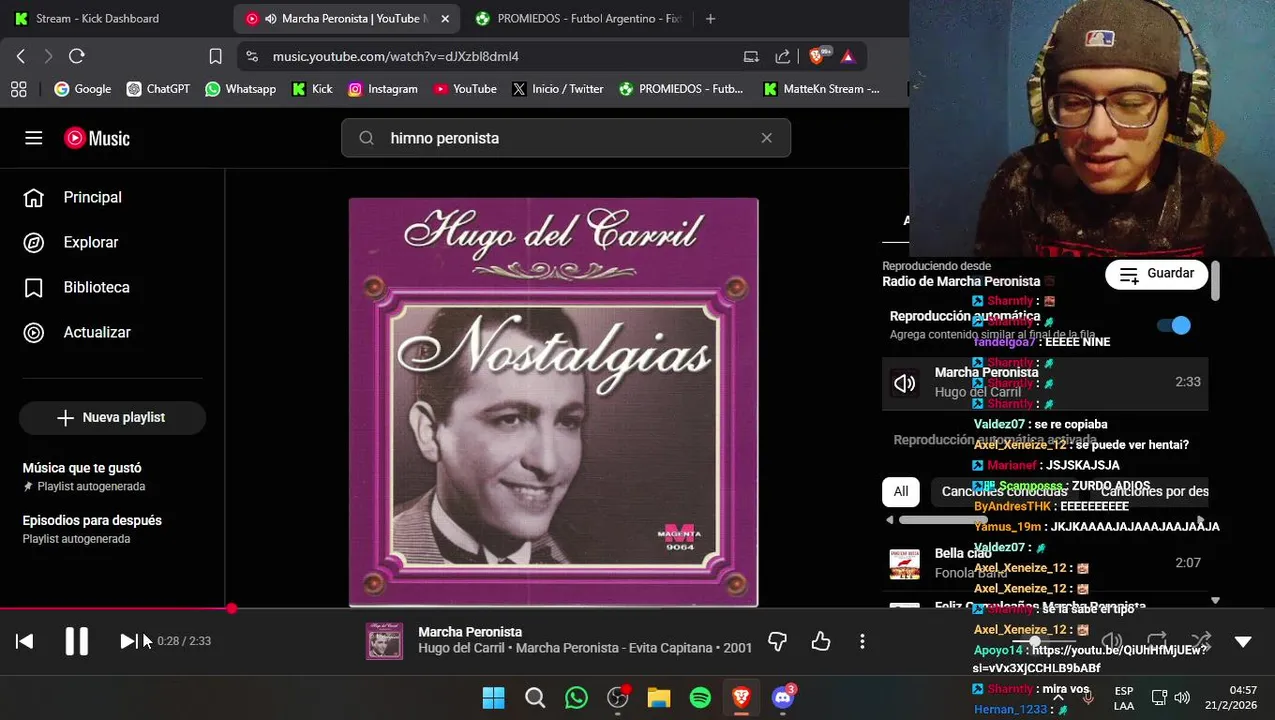This screenshot has width=1275, height=720.
Task: Click the magnifier icon in search box
Action: tap(366, 138)
